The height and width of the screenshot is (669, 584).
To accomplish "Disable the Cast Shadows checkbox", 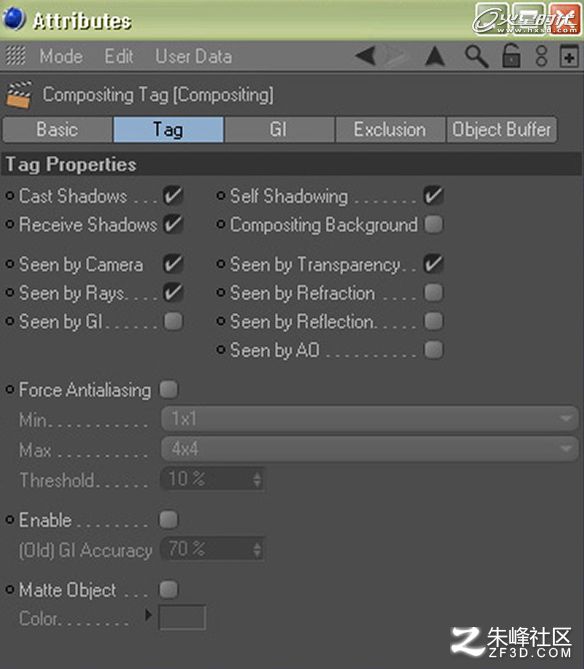I will click(x=173, y=196).
